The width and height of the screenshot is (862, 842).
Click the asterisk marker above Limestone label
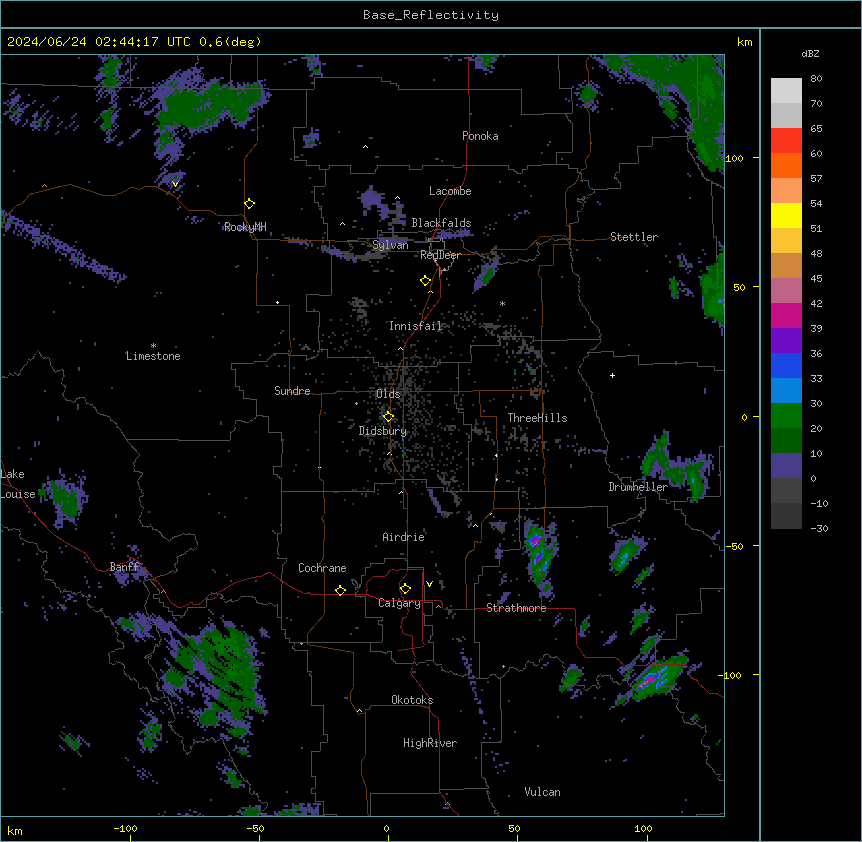click(153, 346)
